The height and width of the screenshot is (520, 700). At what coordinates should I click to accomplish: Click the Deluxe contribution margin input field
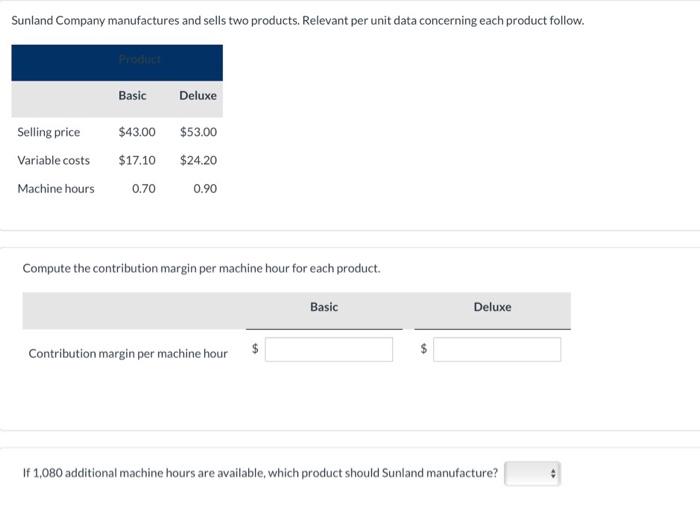(497, 350)
